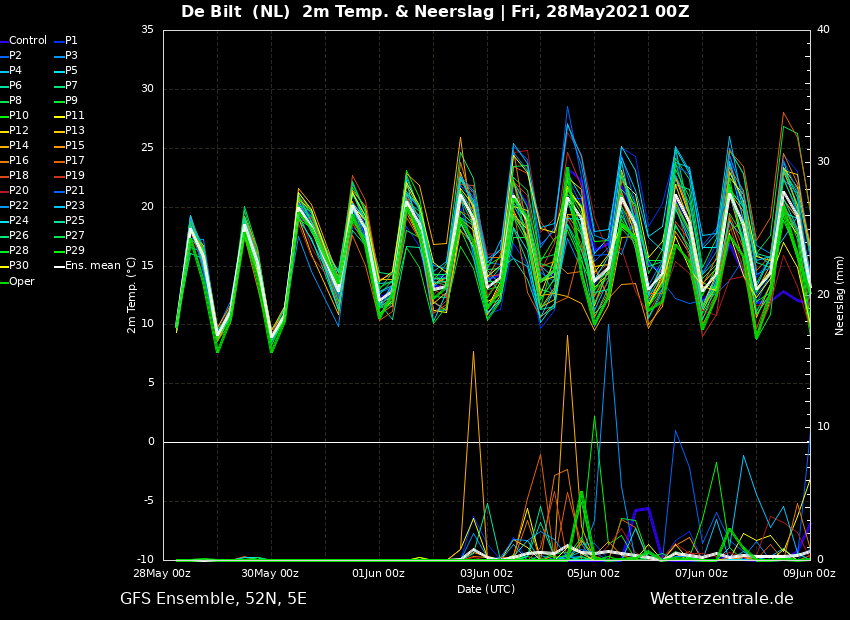This screenshot has height=620, width=850.
Task: Click the GFS Ensemble, 52N, 5E caption
Action: (213, 599)
